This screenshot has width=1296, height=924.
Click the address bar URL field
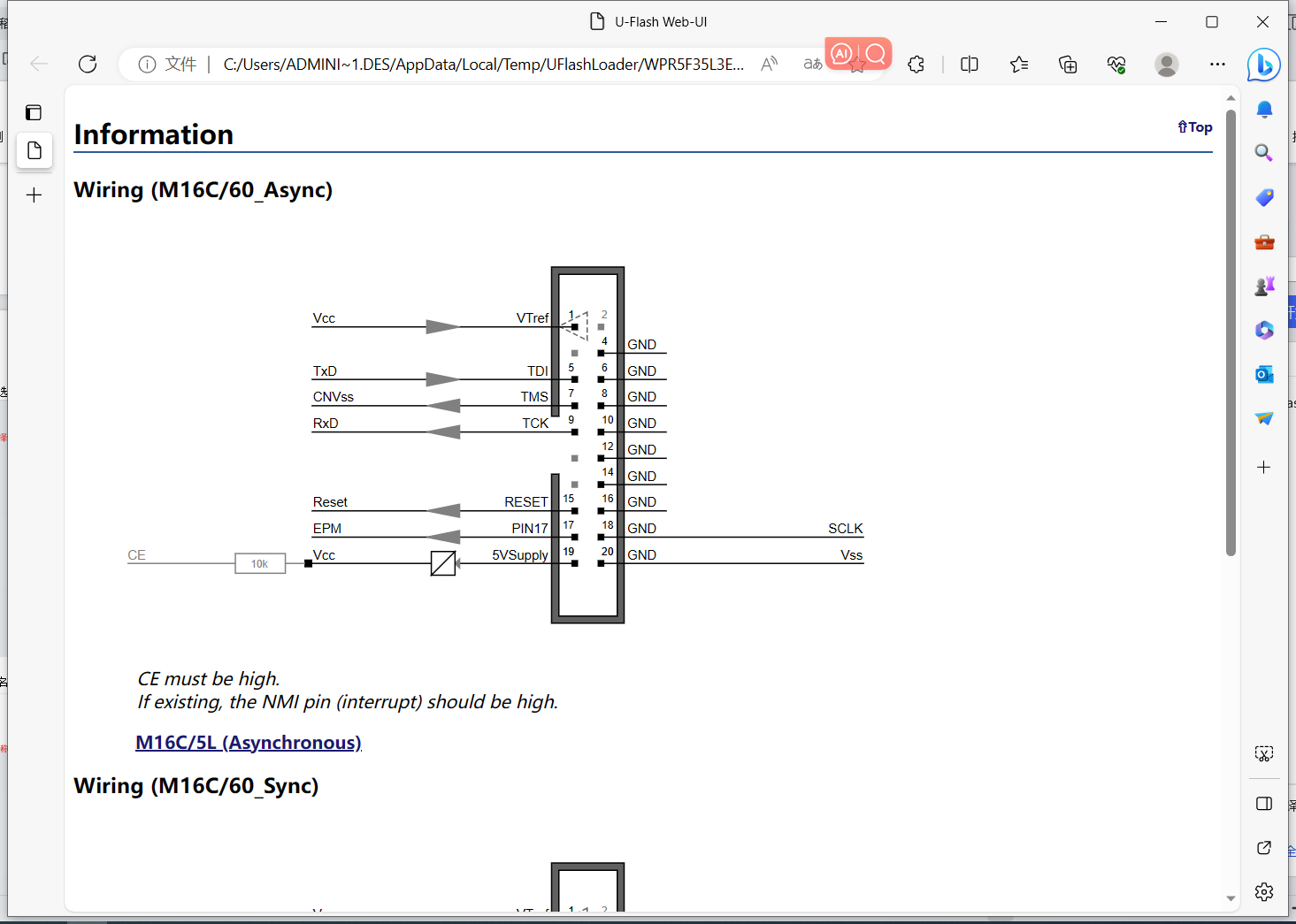483,64
